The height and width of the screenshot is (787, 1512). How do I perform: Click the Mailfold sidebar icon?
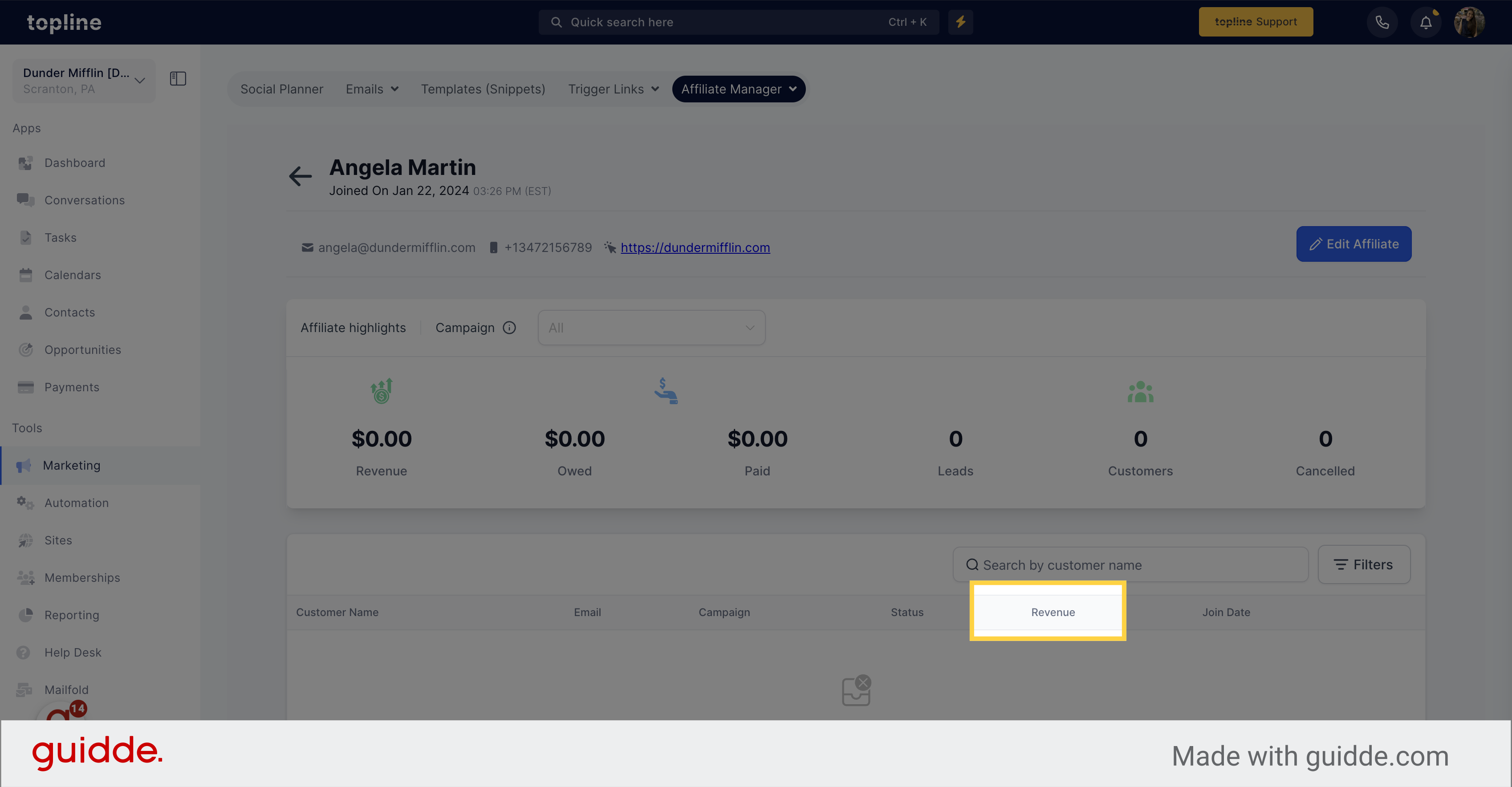pyautogui.click(x=24, y=690)
